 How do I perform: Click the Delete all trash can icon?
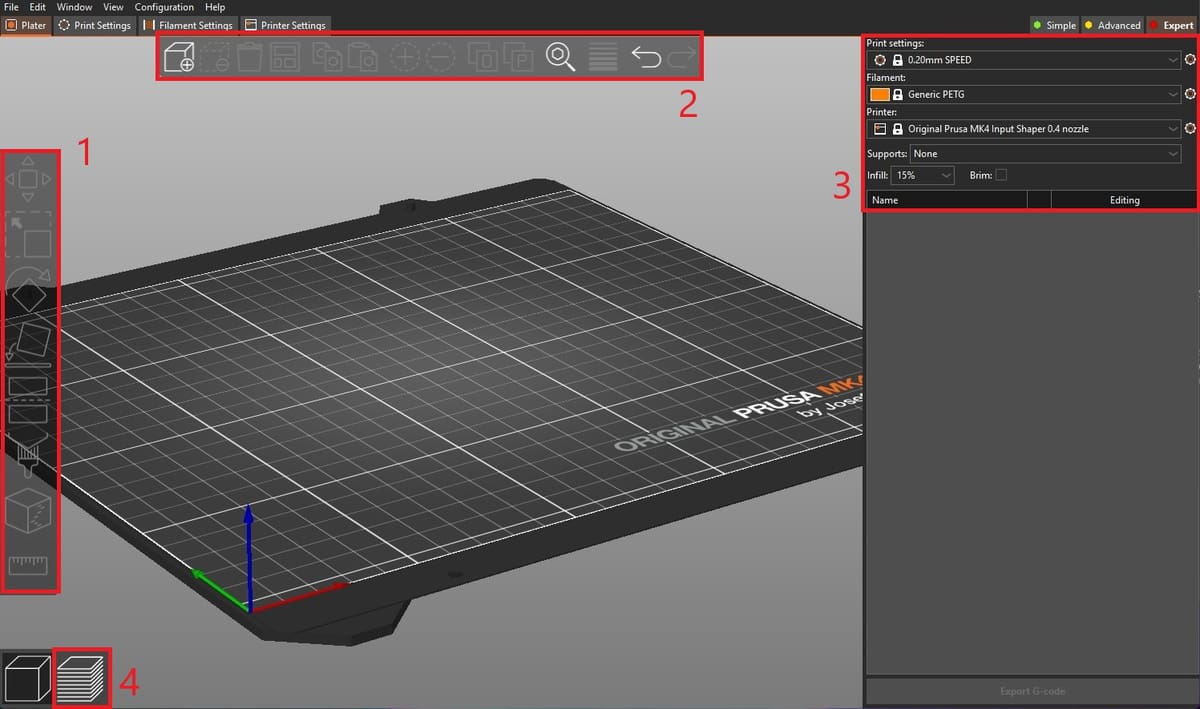(249, 57)
